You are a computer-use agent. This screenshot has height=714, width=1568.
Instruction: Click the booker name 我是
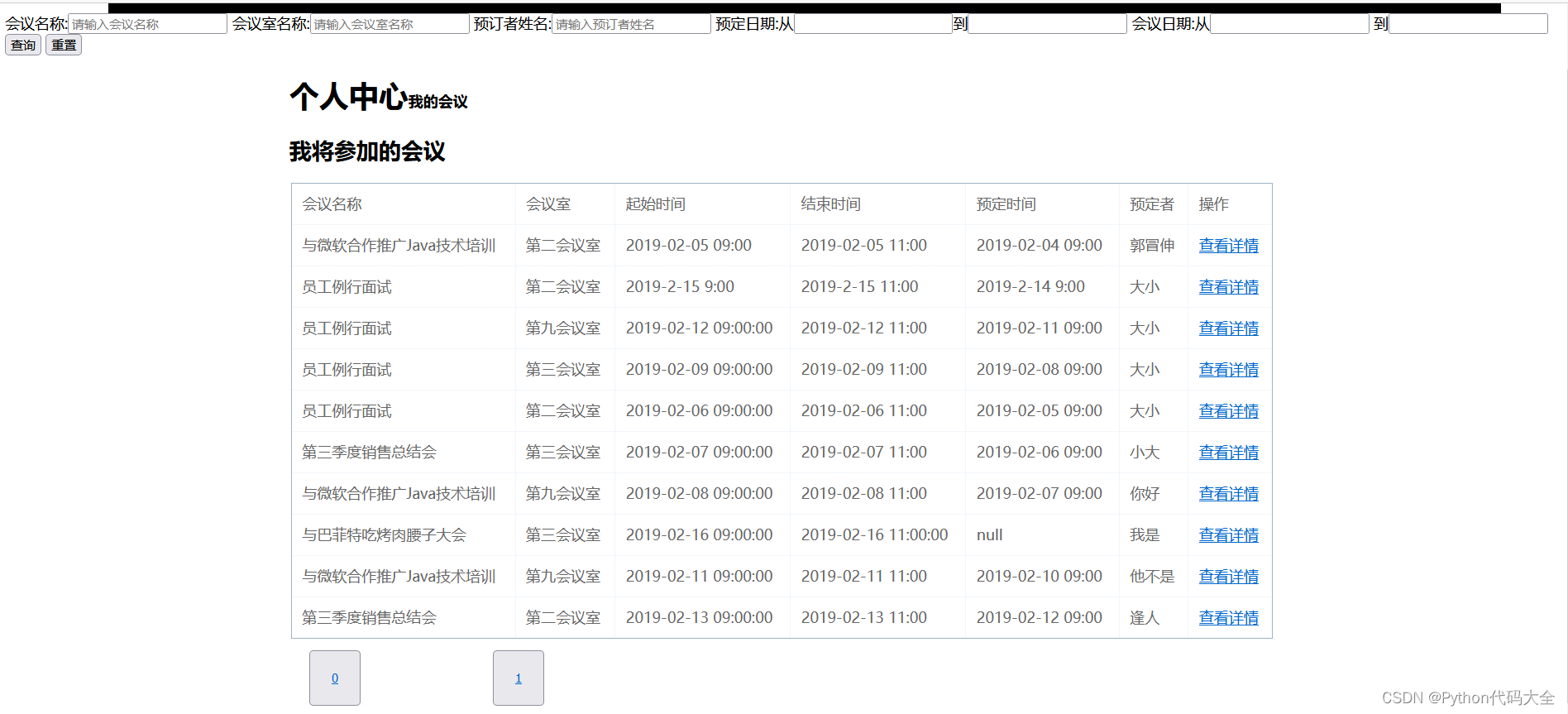click(x=1145, y=535)
